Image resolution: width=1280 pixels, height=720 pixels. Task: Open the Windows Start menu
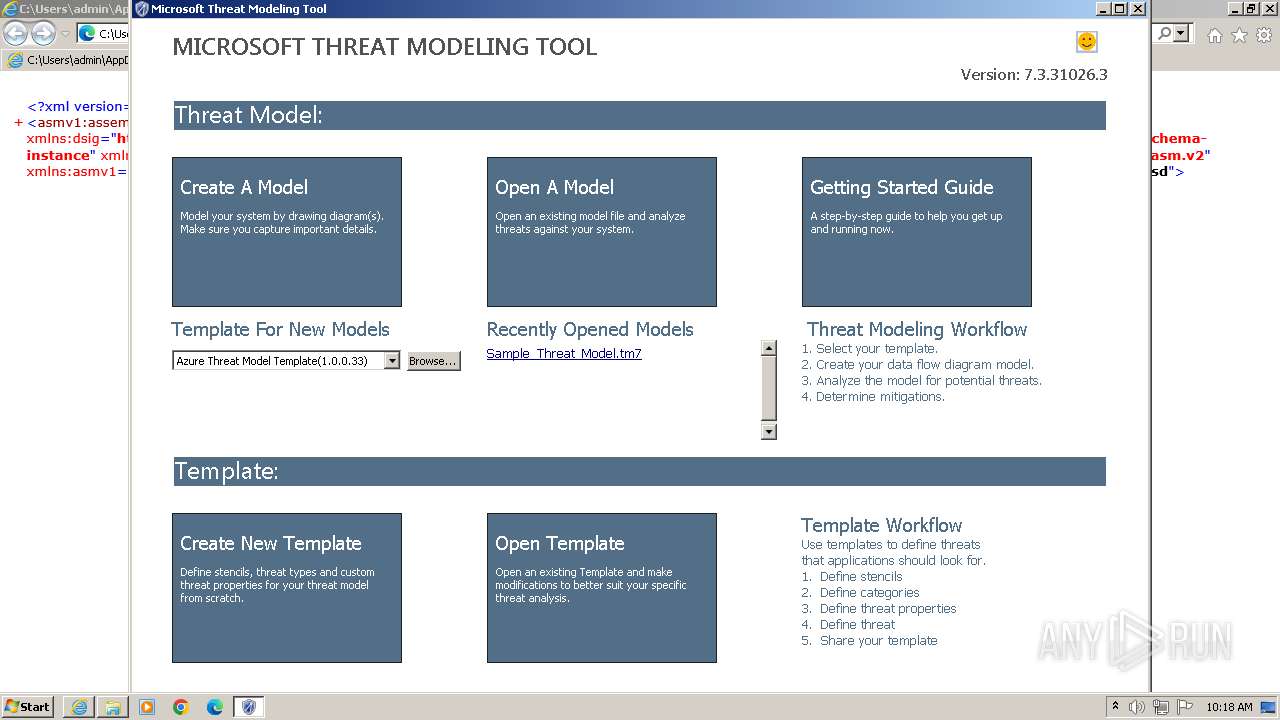coord(28,707)
